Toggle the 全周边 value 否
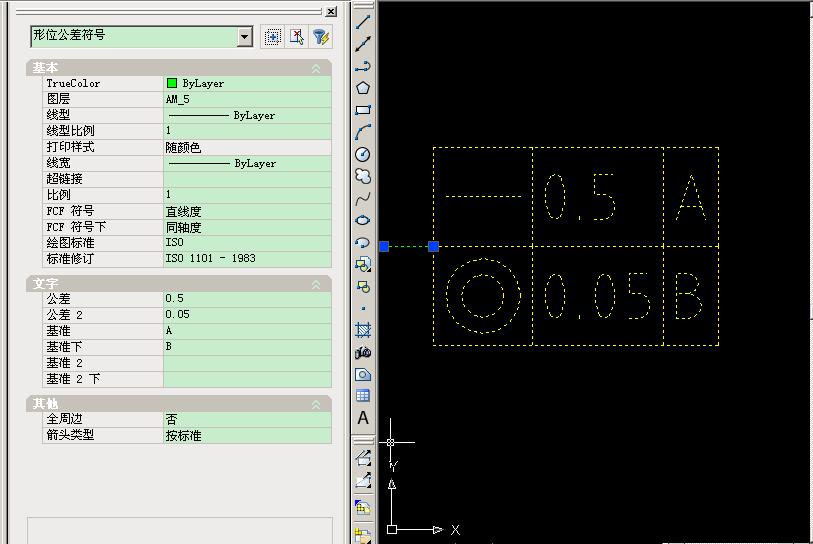Viewport: 813px width, 544px height. click(247, 419)
